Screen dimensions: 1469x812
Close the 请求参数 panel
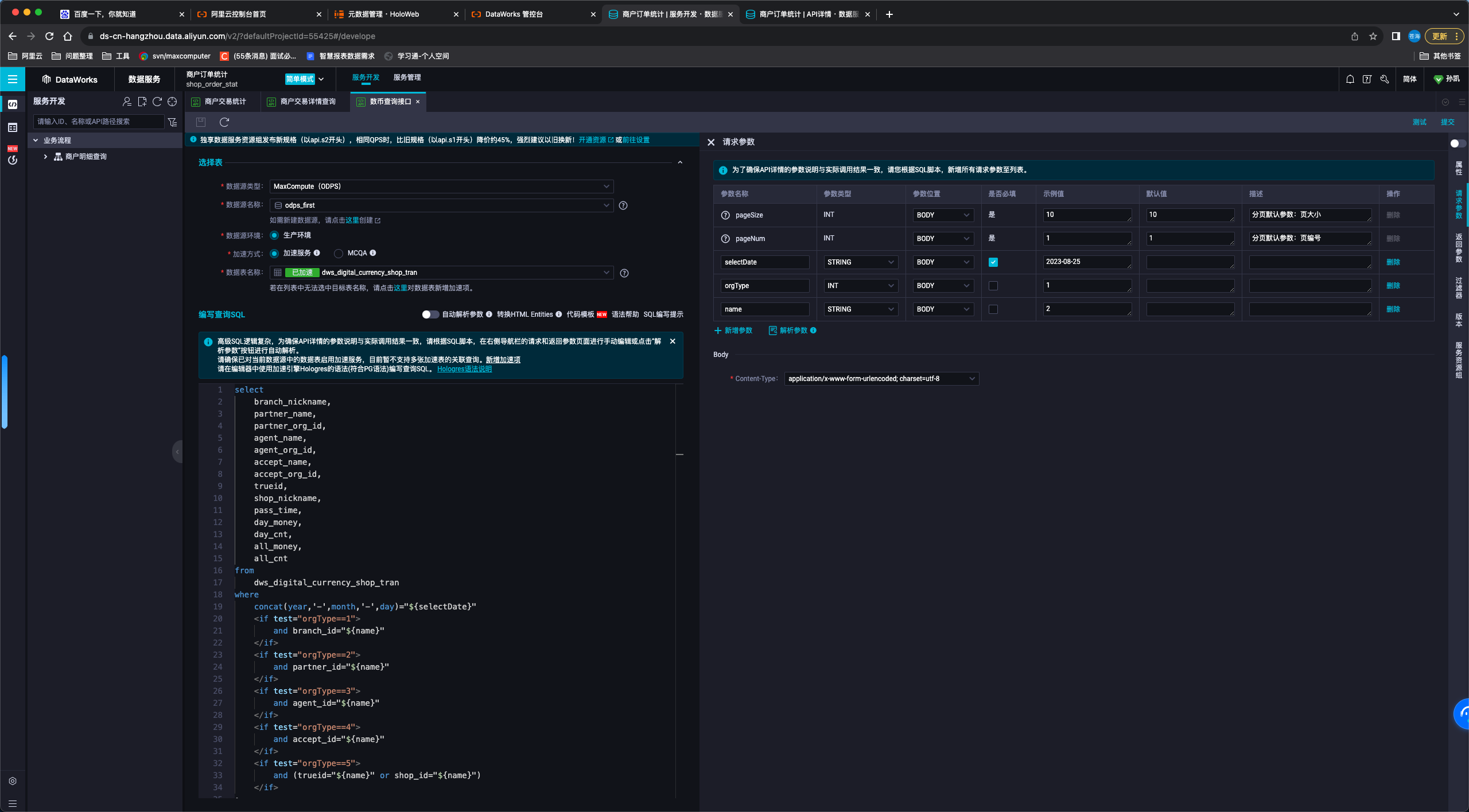[x=711, y=142]
